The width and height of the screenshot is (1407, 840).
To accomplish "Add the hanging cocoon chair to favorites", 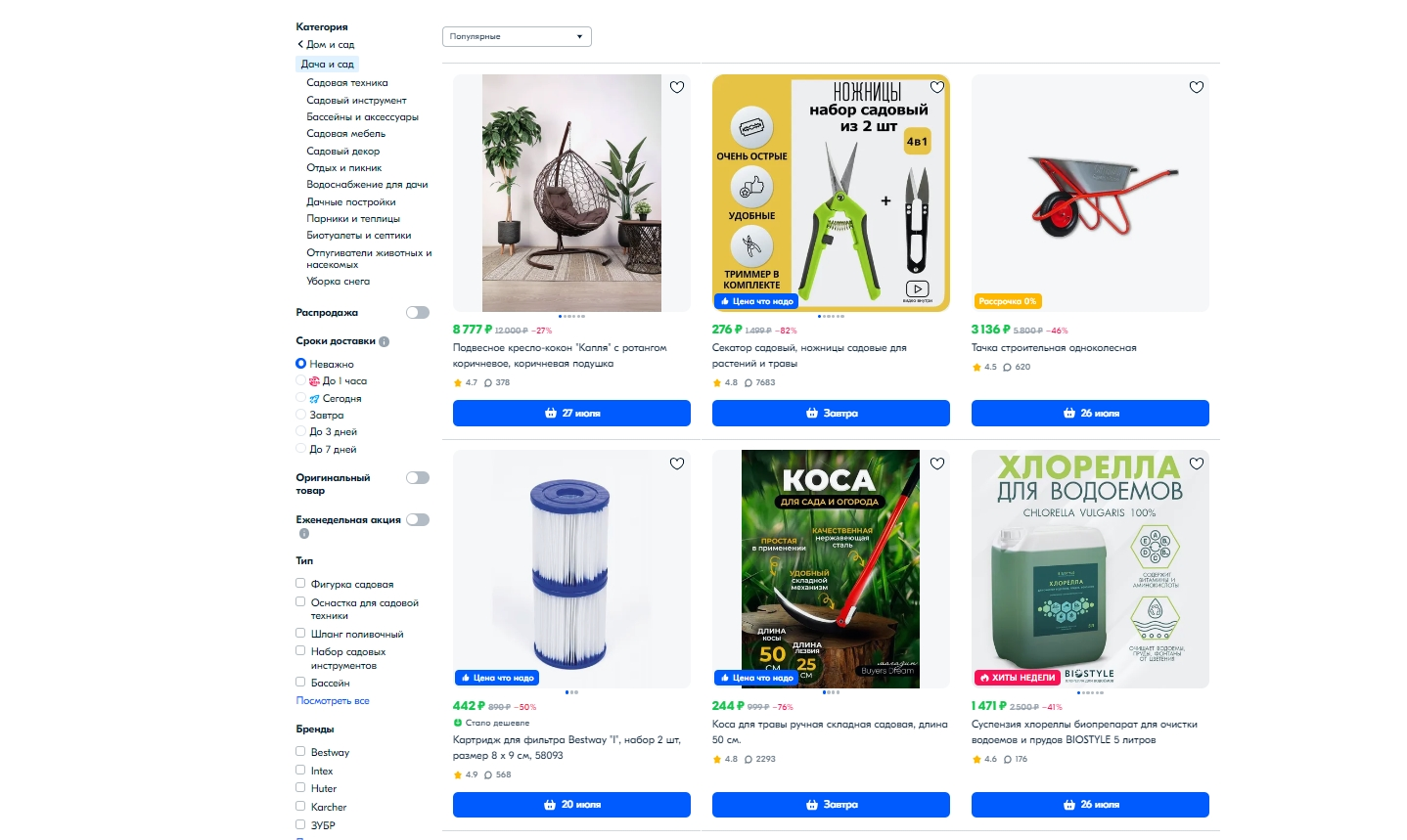I will pyautogui.click(x=677, y=87).
